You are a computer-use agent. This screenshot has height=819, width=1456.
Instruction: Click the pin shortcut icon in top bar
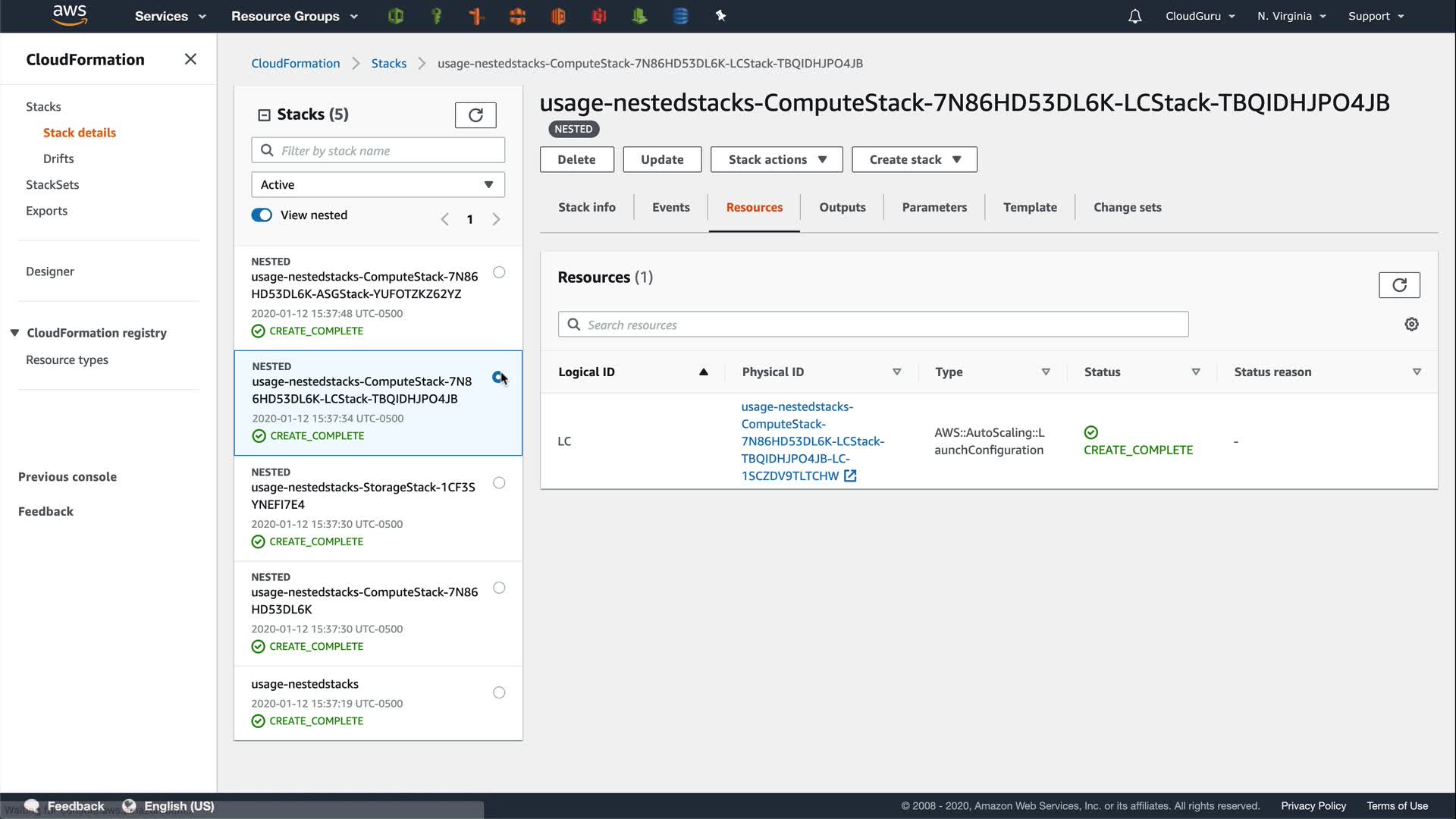720,16
